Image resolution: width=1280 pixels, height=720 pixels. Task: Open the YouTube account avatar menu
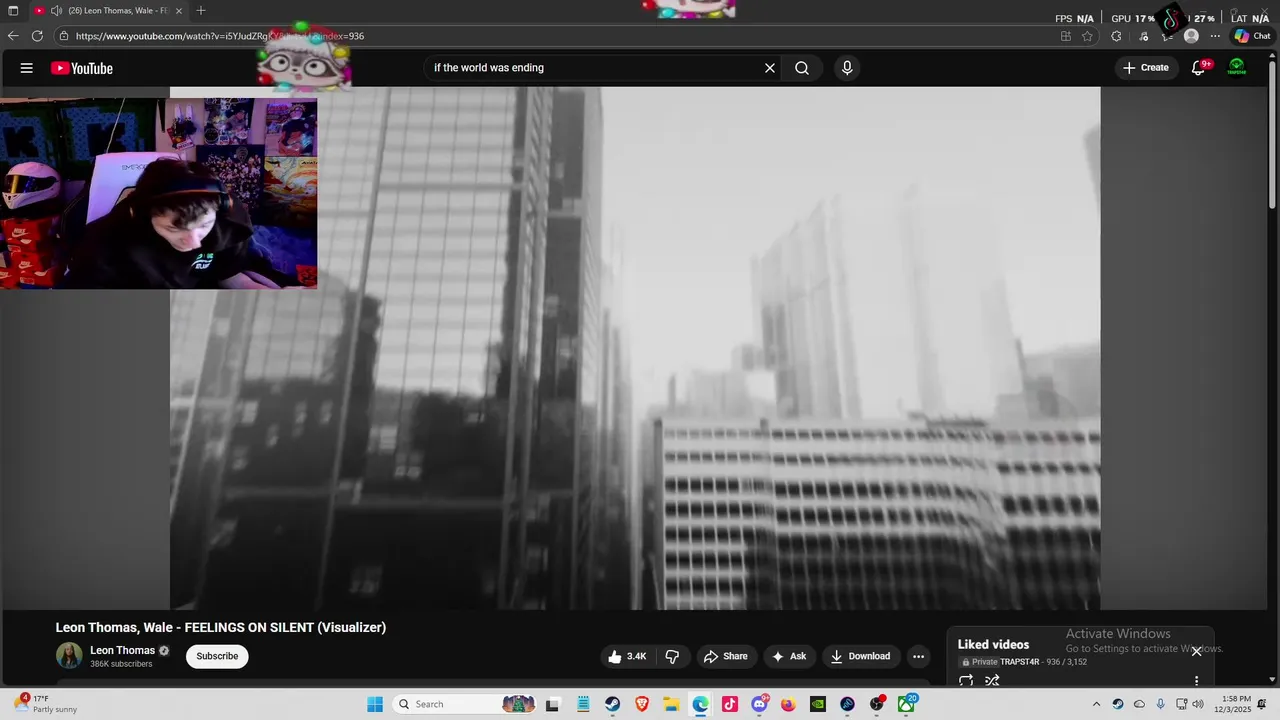pyautogui.click(x=1237, y=68)
